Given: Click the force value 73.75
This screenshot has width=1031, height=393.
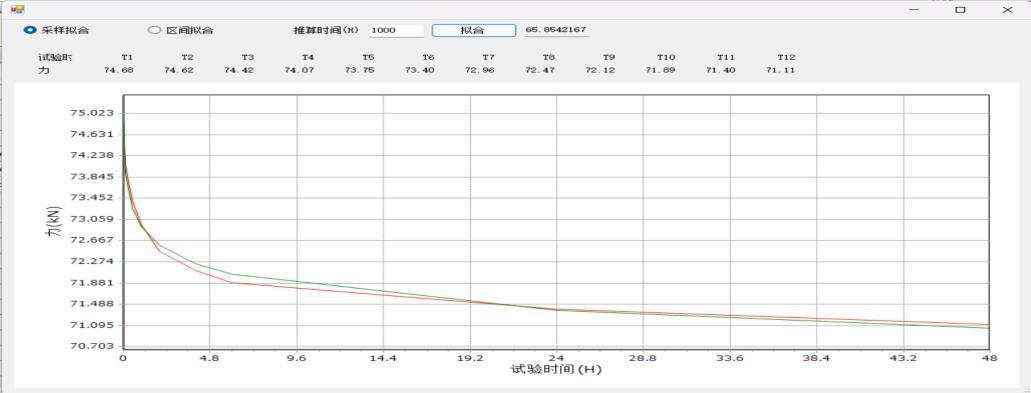Looking at the screenshot, I should click(x=360, y=70).
